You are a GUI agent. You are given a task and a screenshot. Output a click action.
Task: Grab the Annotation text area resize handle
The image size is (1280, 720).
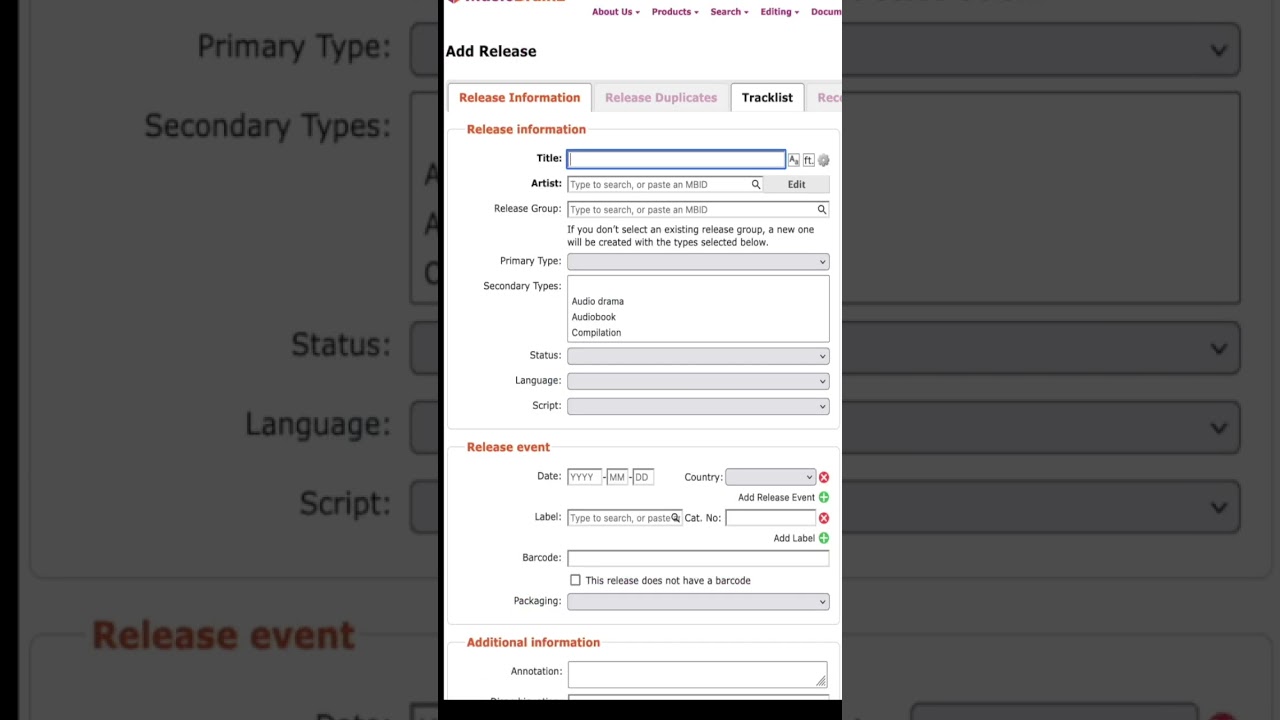pyautogui.click(x=821, y=681)
